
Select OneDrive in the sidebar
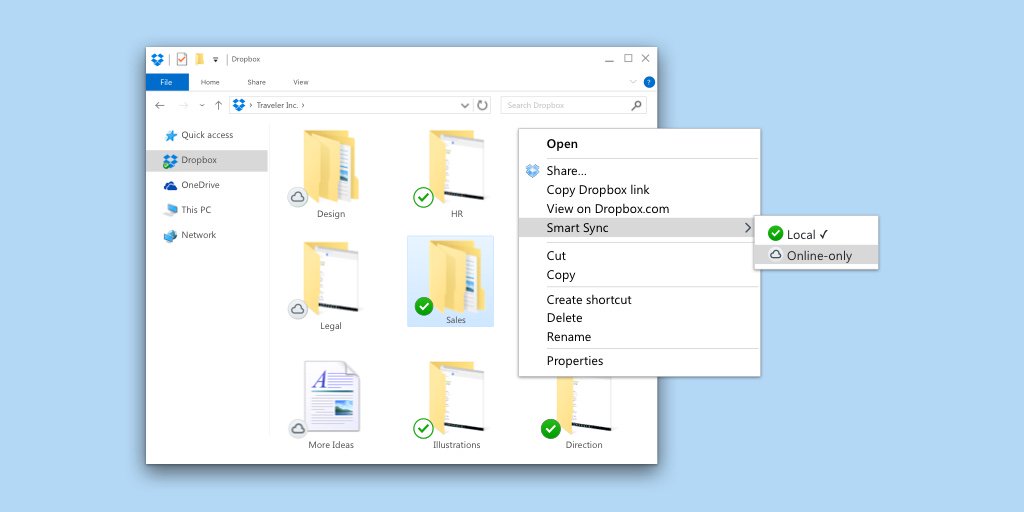pyautogui.click(x=206, y=185)
